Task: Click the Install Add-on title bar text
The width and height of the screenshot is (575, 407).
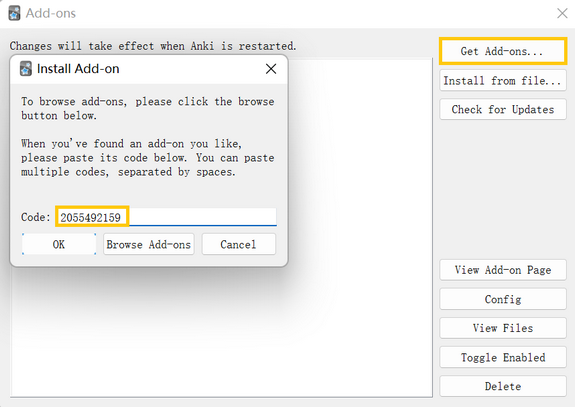Action: point(78,69)
